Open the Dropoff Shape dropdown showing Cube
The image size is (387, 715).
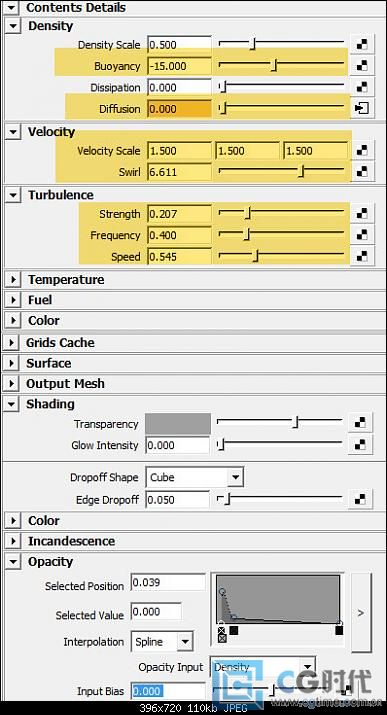click(x=194, y=477)
